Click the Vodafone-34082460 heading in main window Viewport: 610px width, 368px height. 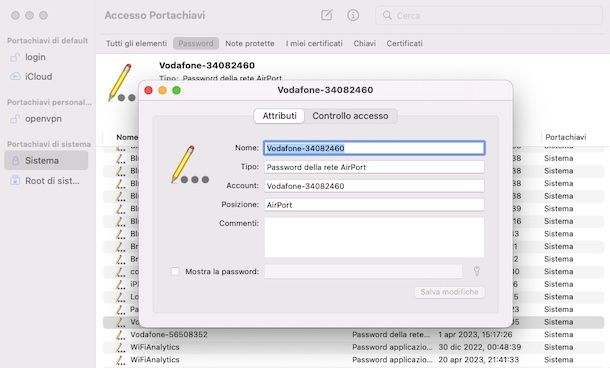pyautogui.click(x=207, y=65)
